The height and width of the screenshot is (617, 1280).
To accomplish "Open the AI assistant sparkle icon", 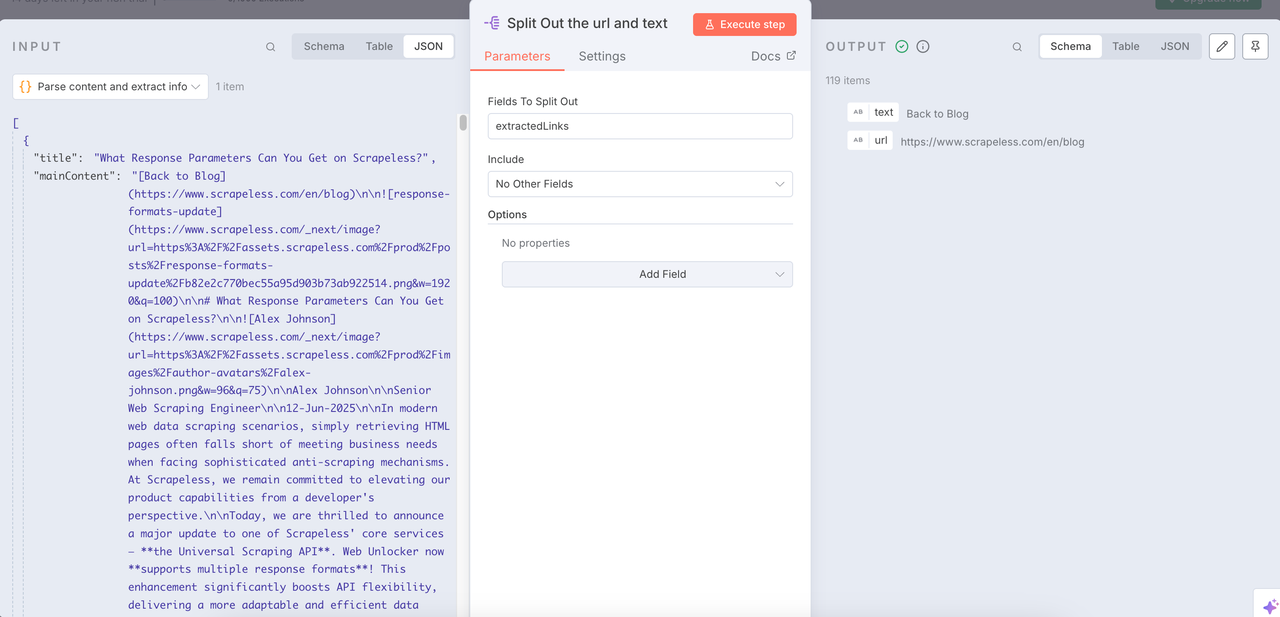I will (x=1270, y=606).
